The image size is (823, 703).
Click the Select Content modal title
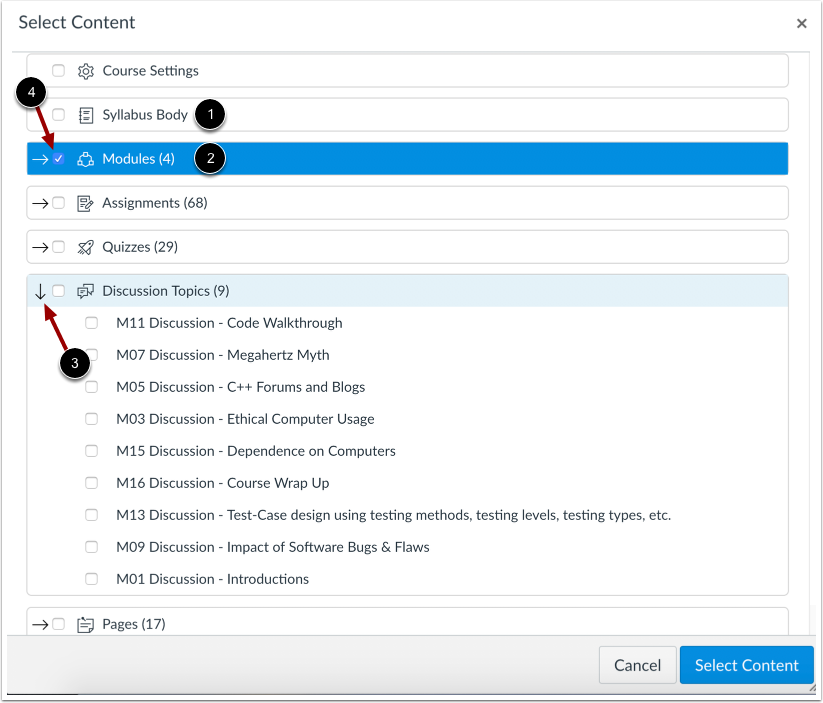pos(76,22)
